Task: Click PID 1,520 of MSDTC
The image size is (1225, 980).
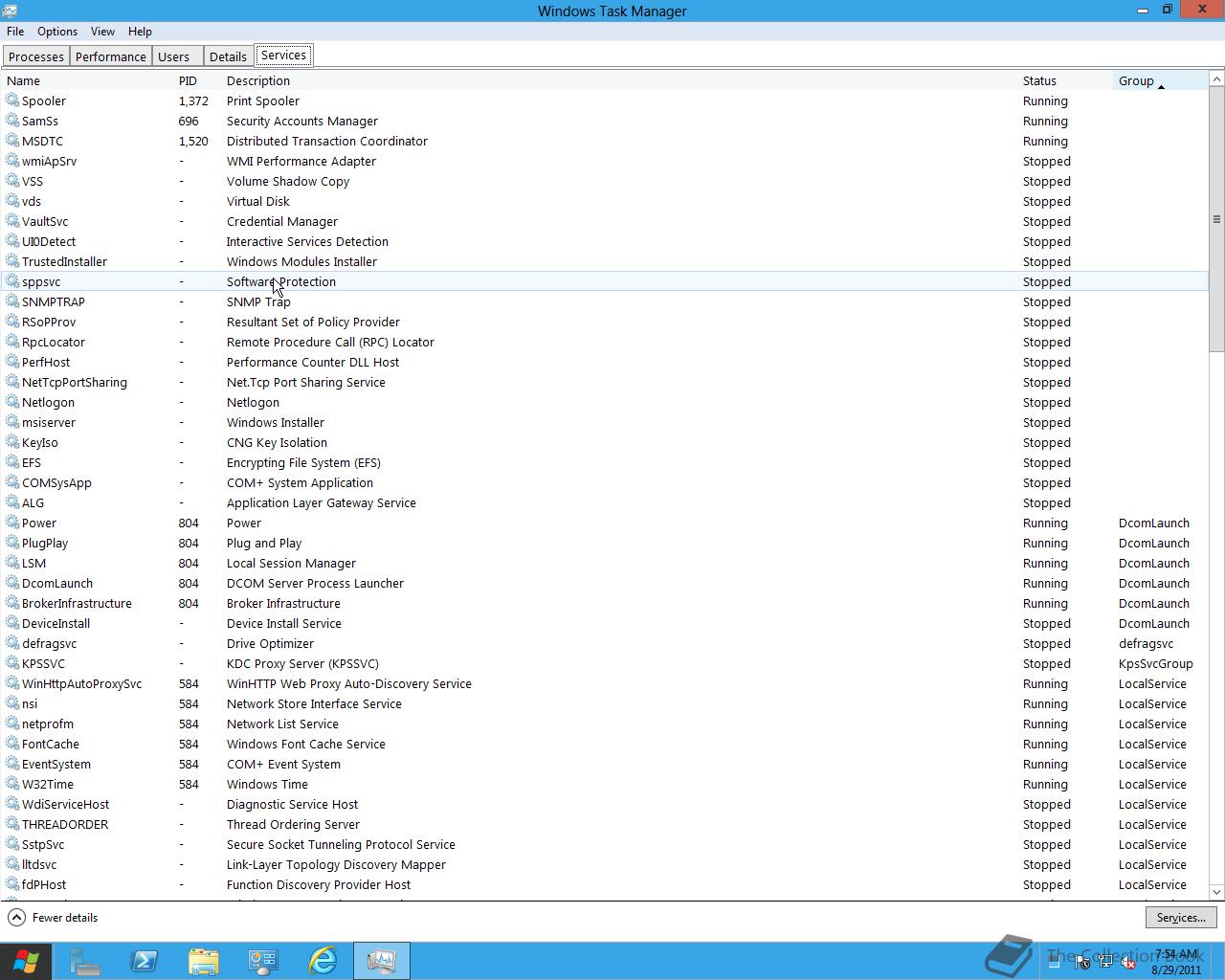Action: pos(193,141)
